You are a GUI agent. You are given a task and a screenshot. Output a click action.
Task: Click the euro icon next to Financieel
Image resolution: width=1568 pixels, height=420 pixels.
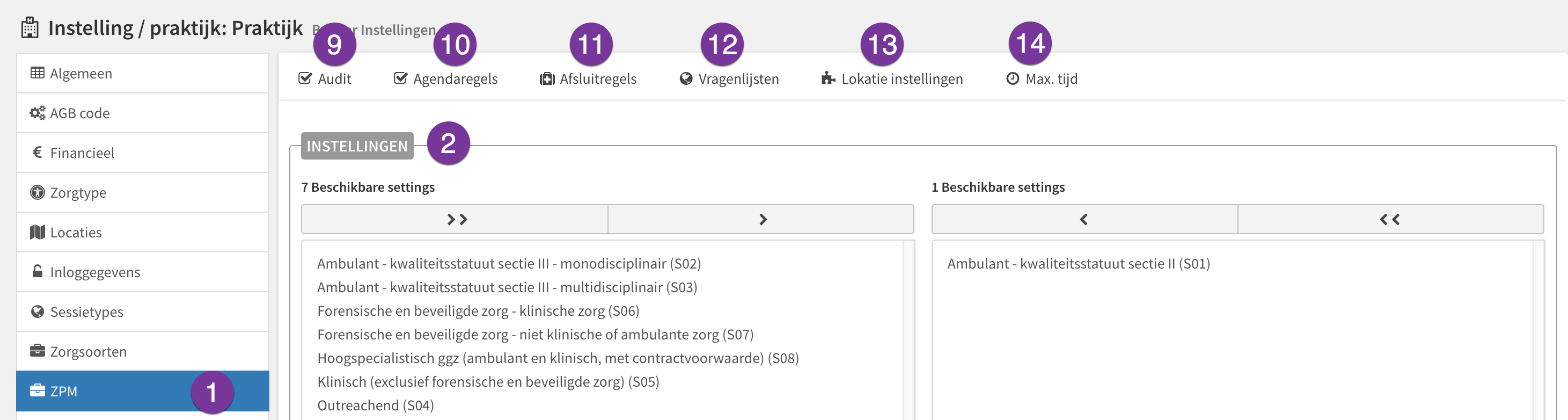tap(37, 153)
